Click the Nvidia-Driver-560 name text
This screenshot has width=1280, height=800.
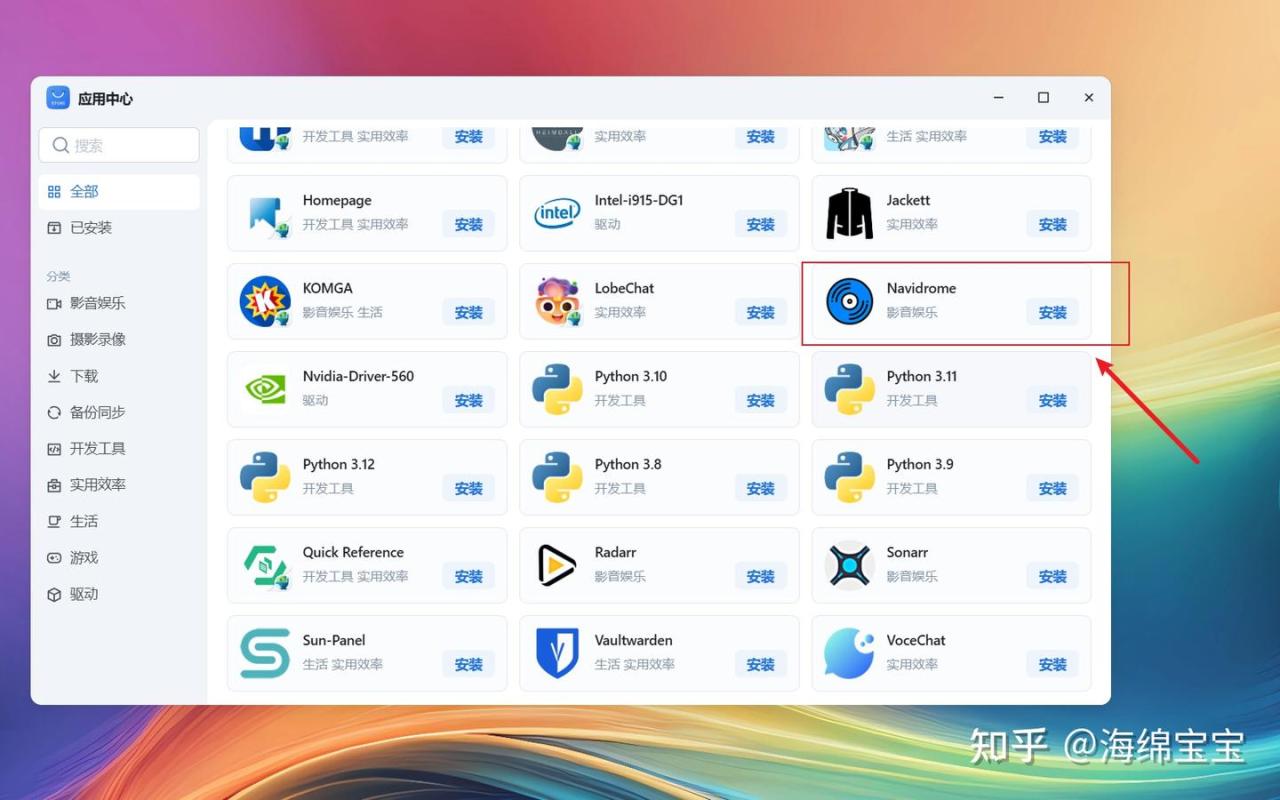(x=358, y=376)
